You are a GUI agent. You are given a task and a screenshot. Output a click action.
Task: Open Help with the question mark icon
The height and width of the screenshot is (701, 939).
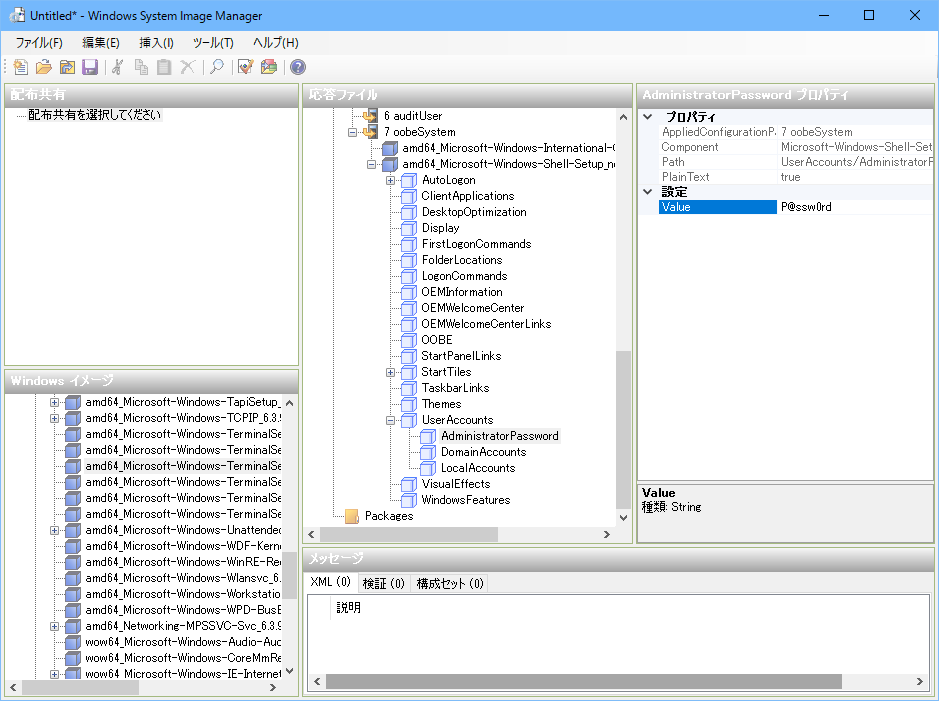[x=298, y=67]
